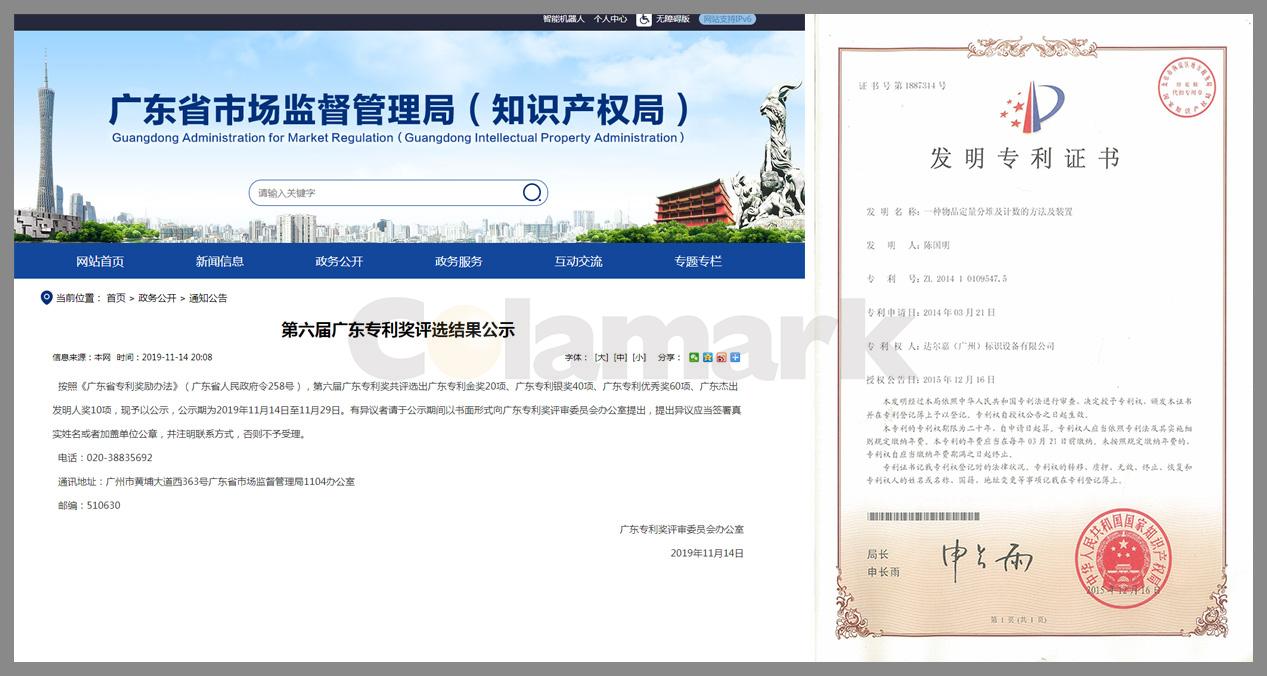Click the patent application date 2014年03月21日
This screenshot has height=676, width=1267.
coord(959,312)
